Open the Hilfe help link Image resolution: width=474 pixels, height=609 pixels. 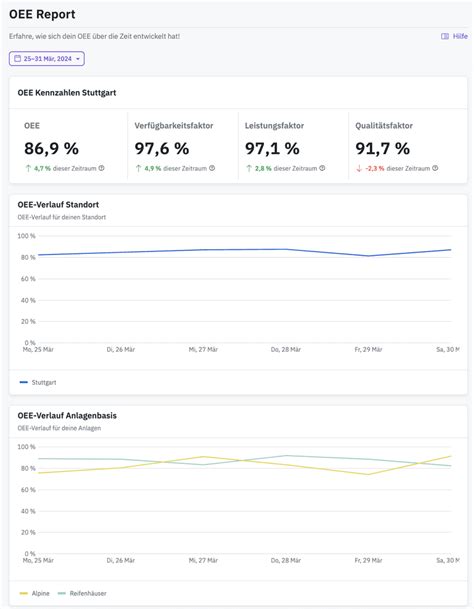pyautogui.click(x=455, y=36)
